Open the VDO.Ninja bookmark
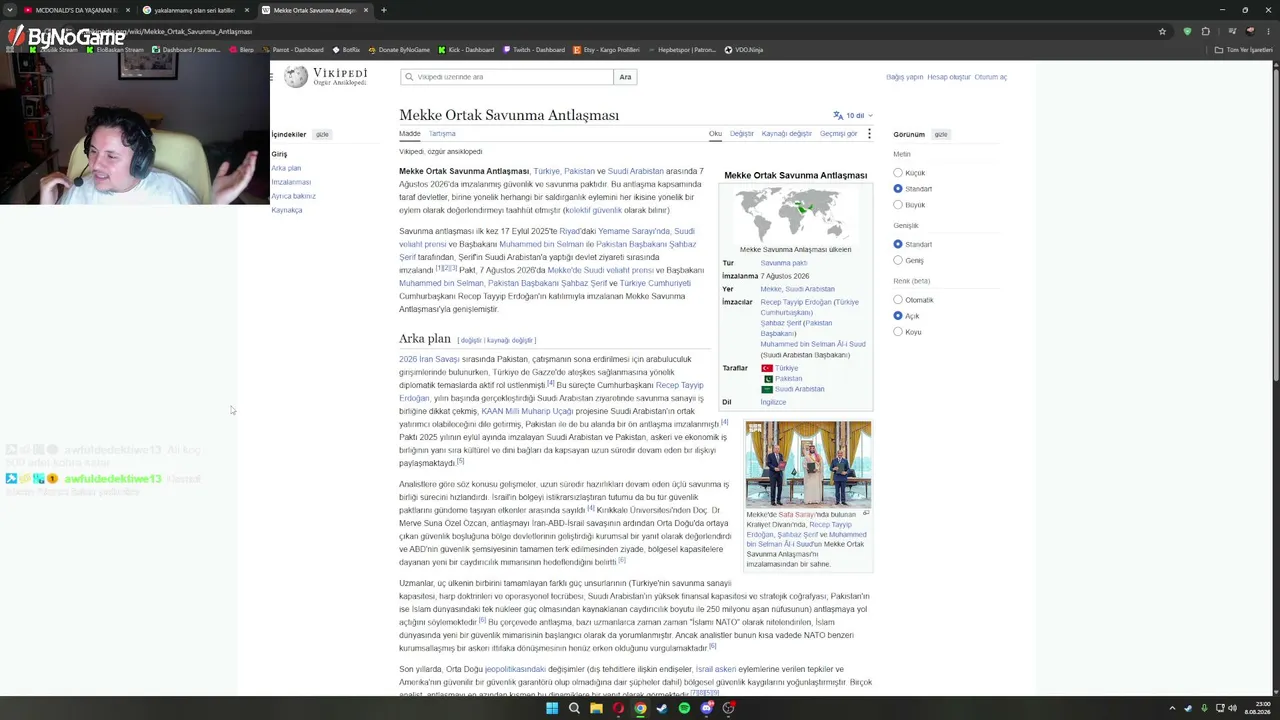 (743, 49)
